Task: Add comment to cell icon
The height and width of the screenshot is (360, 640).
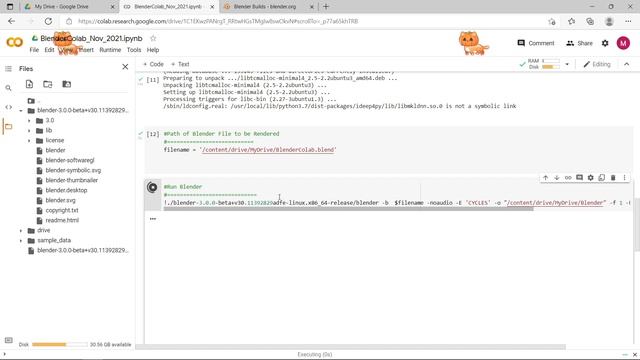Action: click(579, 178)
